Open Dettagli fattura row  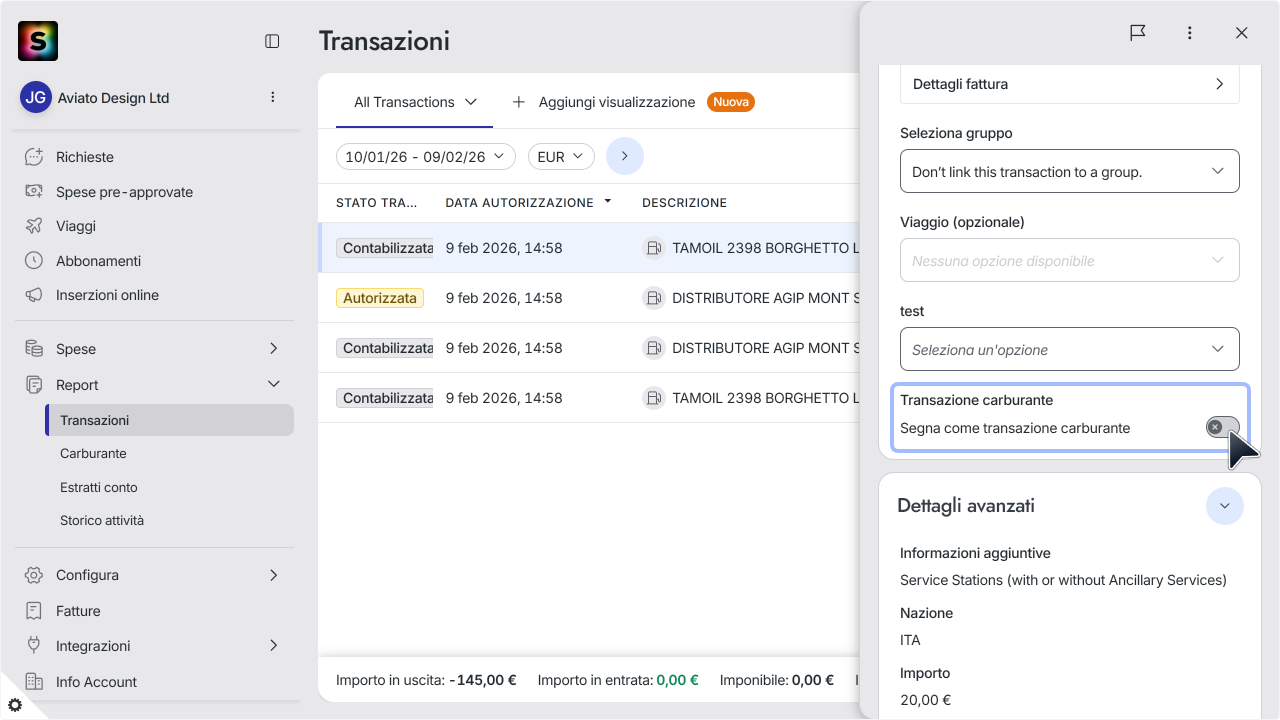pyautogui.click(x=1070, y=84)
